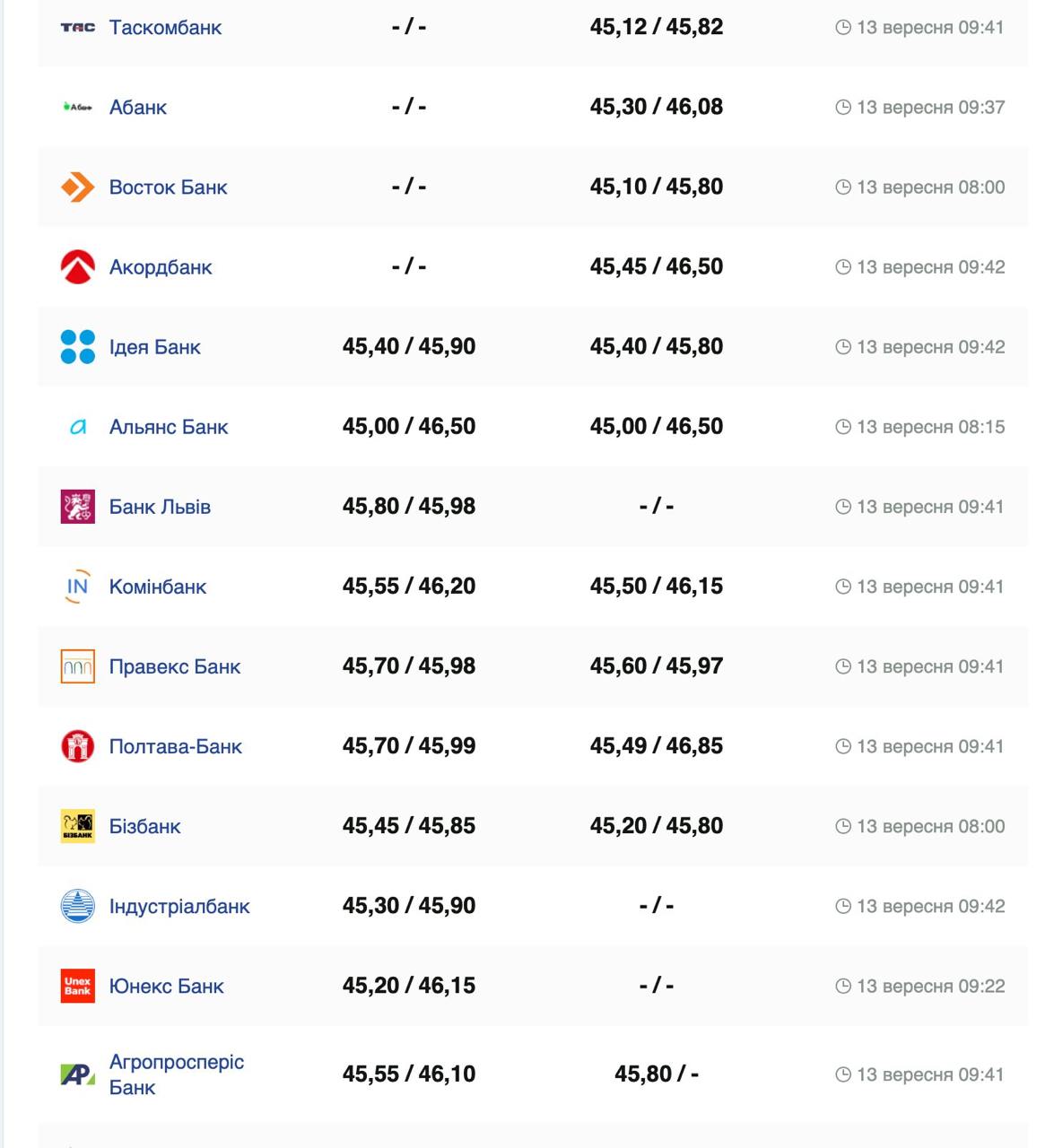Screen dimensions: 1054x1148
Task: Click the Таскомбанк logo icon
Action: pos(77,28)
